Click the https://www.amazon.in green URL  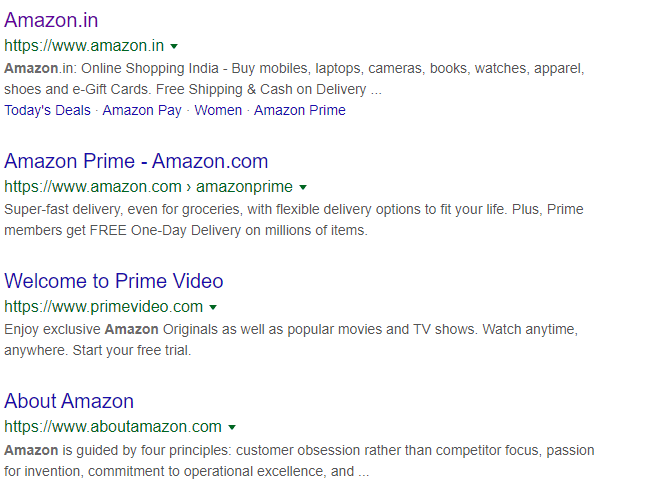pos(84,46)
